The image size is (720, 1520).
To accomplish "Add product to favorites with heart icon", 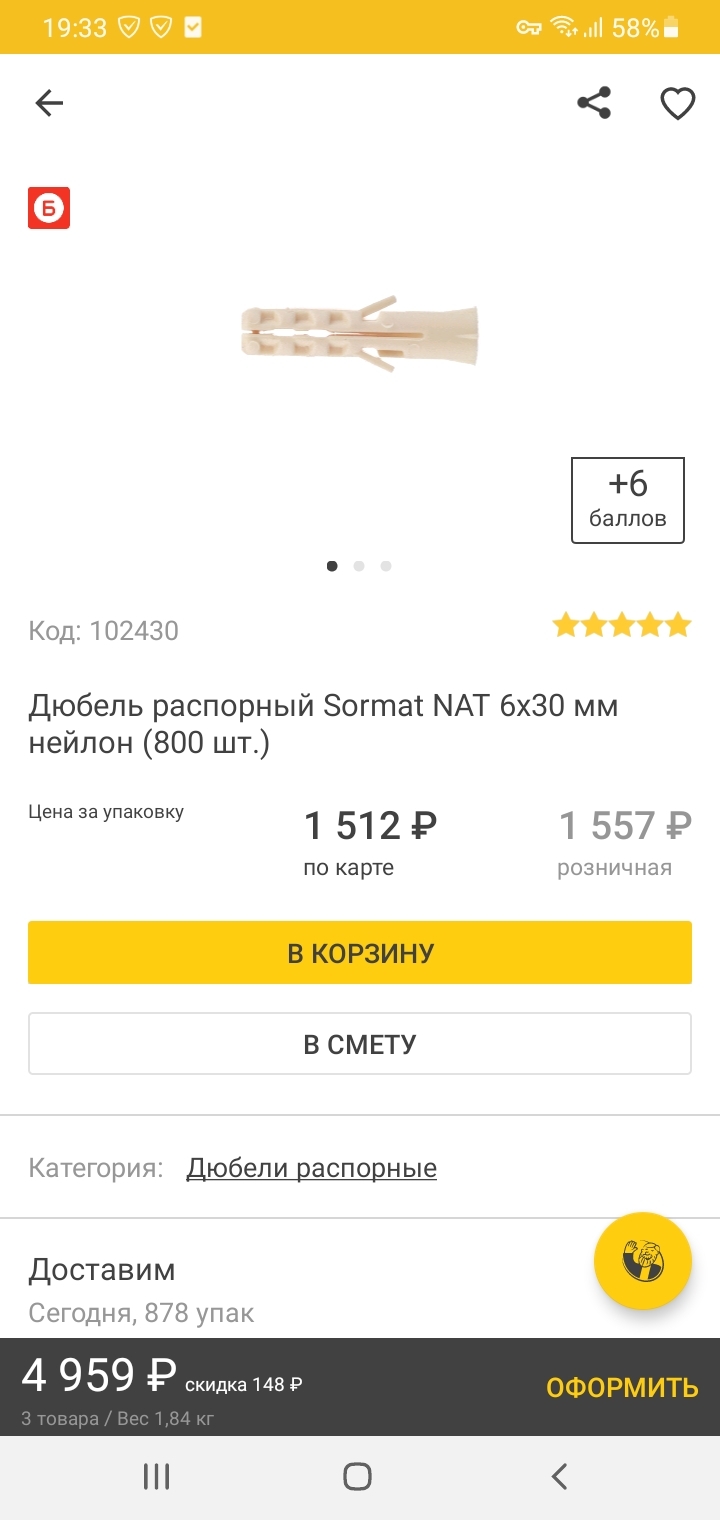I will [677, 103].
